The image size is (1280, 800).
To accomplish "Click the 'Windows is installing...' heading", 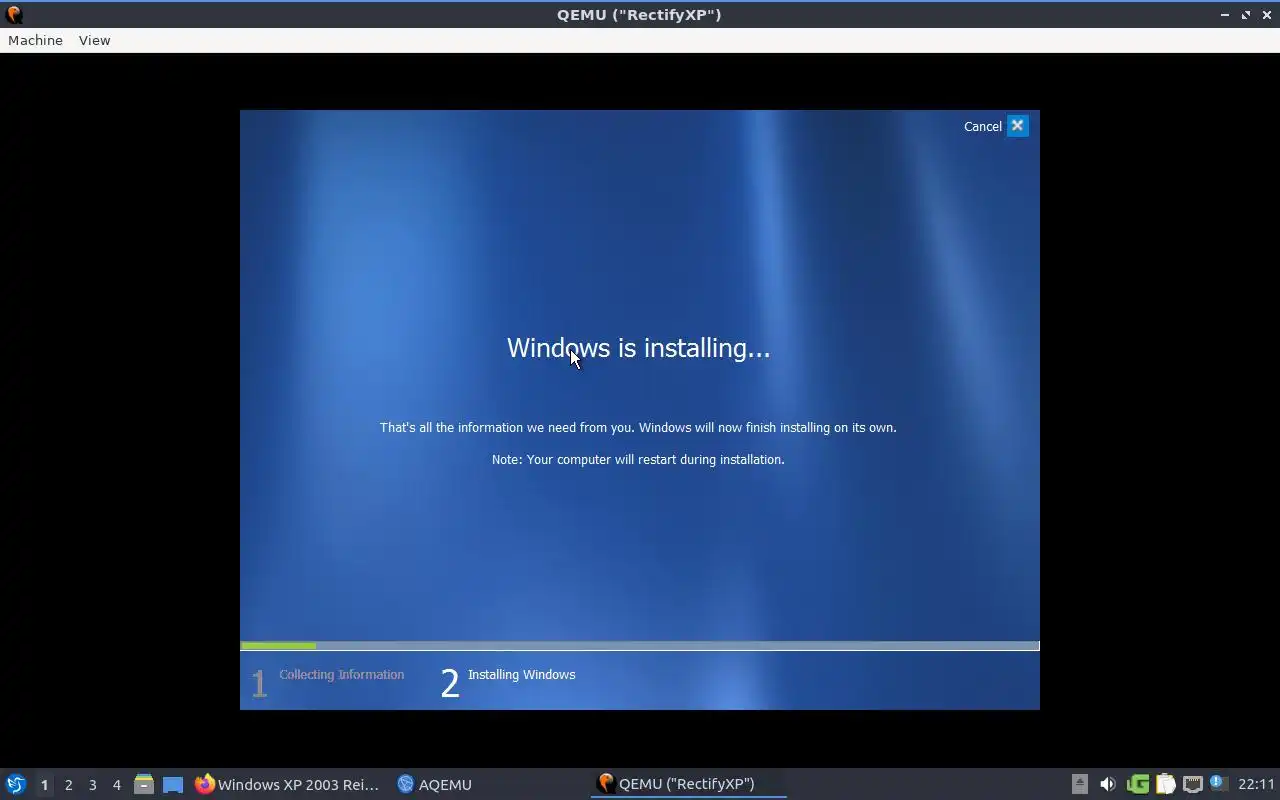I will coord(638,348).
